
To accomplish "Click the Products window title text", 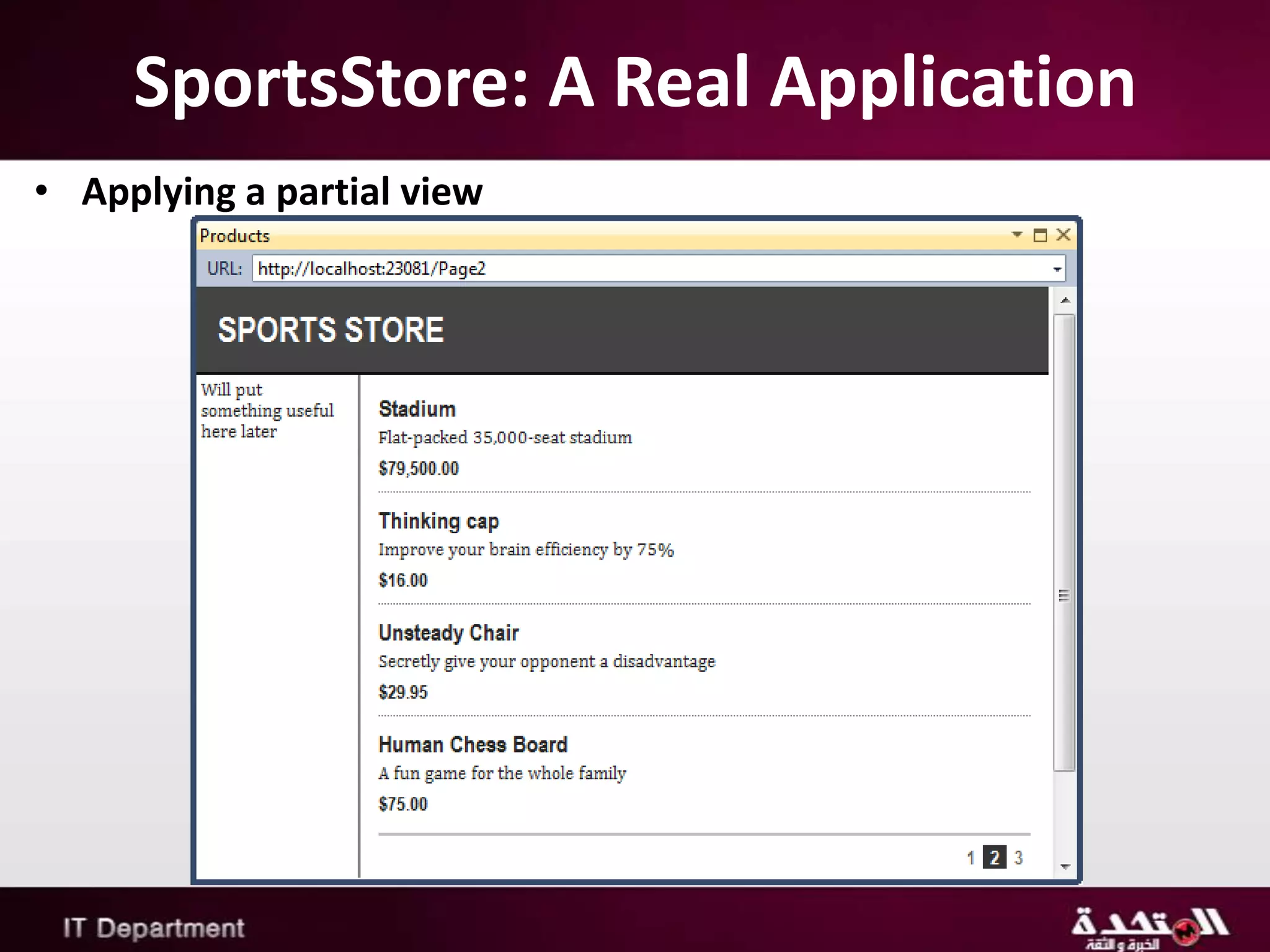I will [234, 236].
